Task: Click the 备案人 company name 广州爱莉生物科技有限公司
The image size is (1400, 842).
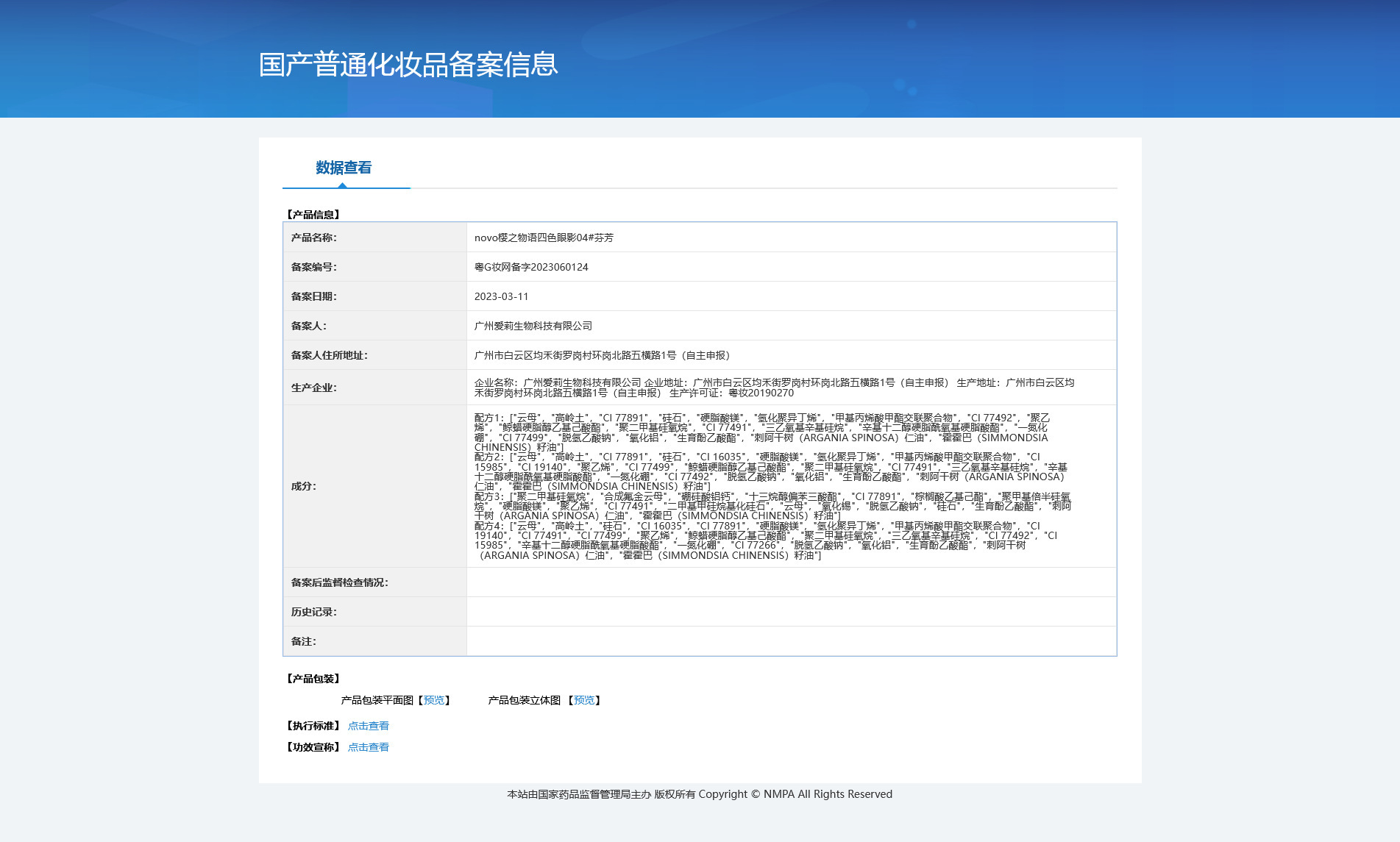Action: 533,326
